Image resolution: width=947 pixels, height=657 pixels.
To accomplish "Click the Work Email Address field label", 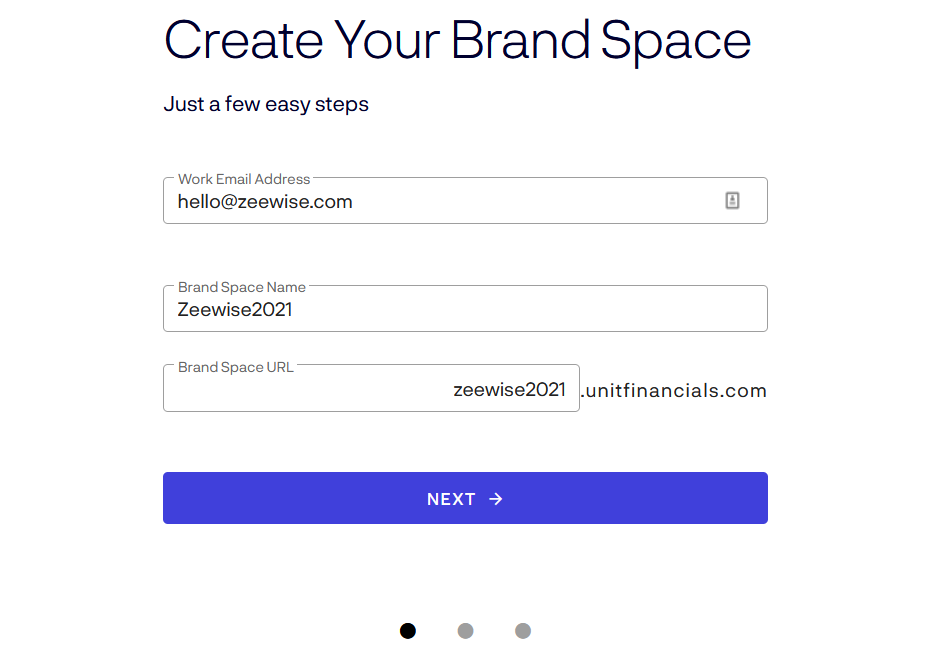I will click(243, 179).
